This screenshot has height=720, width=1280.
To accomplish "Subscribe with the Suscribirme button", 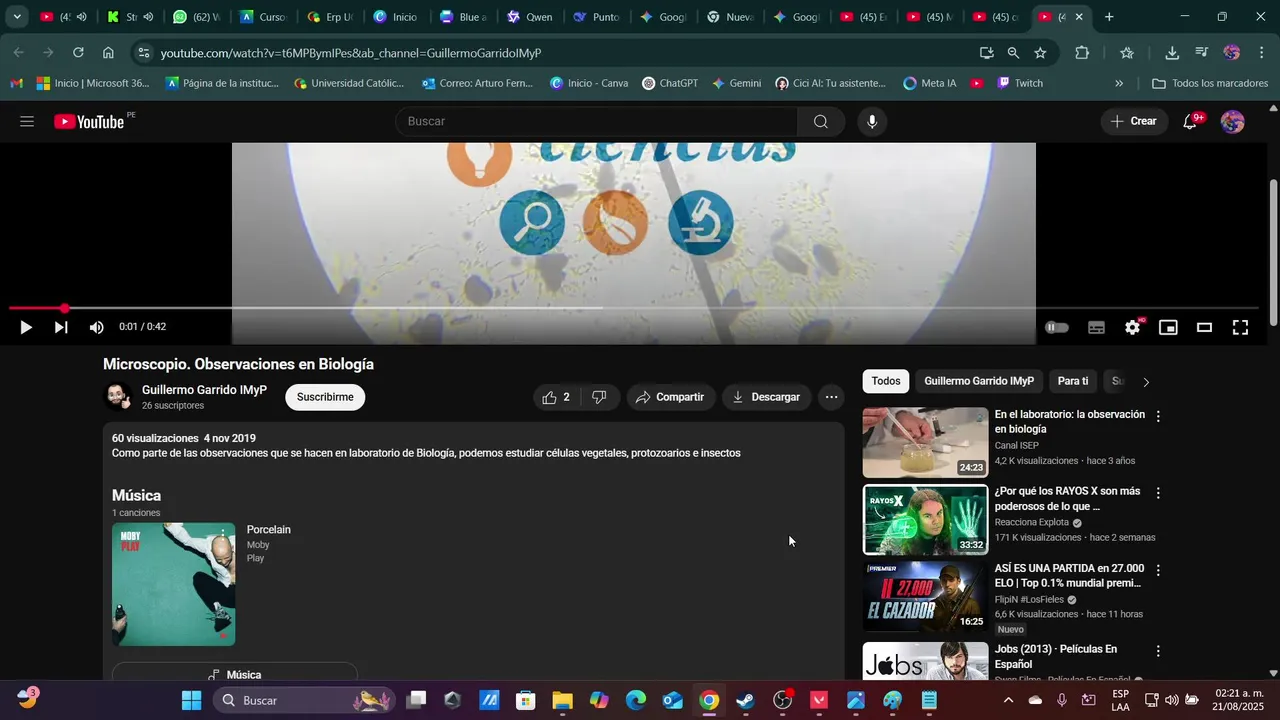I will point(325,397).
